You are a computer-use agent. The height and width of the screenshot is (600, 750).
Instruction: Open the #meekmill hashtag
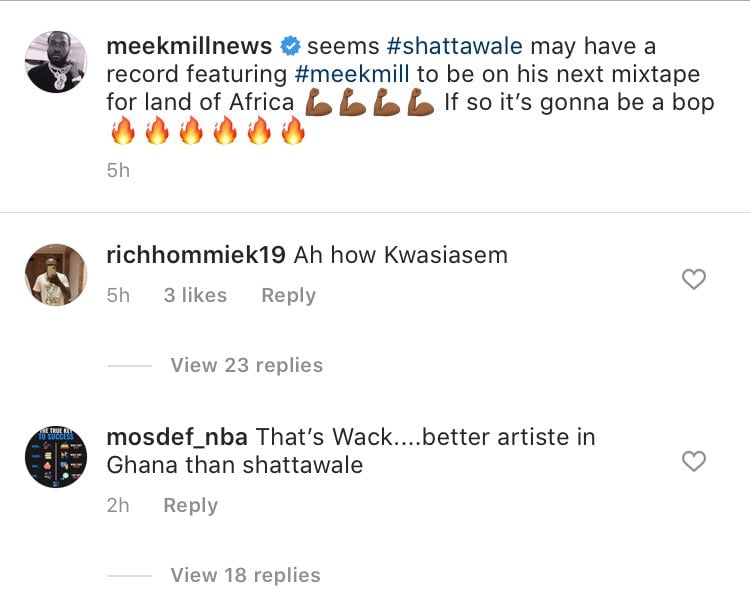click(352, 74)
